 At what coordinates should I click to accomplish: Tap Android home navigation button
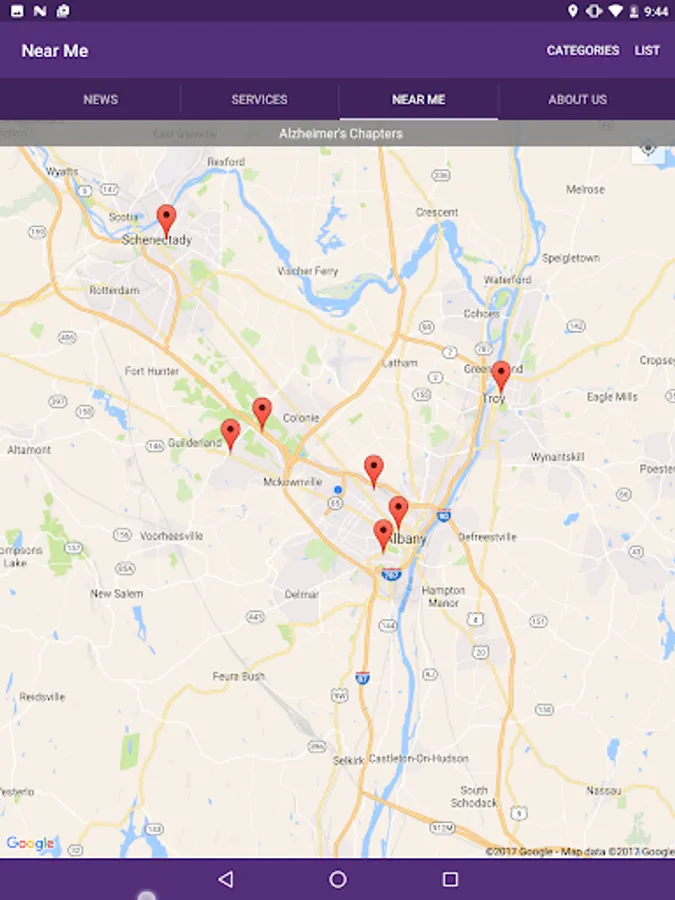click(338, 879)
